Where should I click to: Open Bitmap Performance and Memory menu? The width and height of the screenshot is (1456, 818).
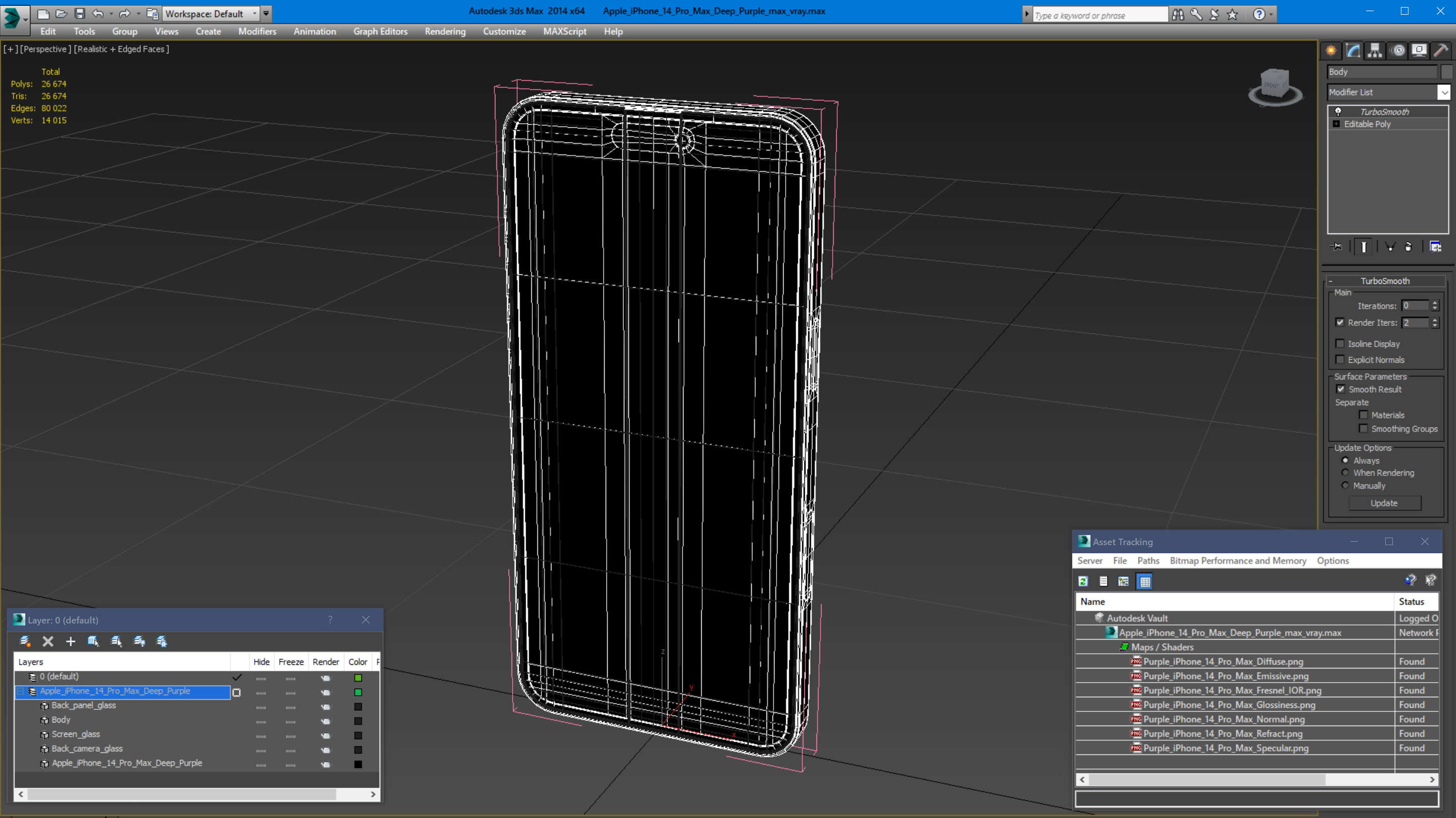1238,560
